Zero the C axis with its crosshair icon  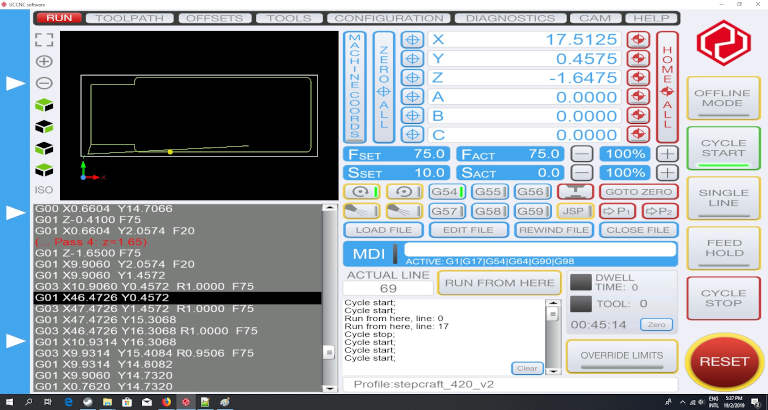point(412,134)
